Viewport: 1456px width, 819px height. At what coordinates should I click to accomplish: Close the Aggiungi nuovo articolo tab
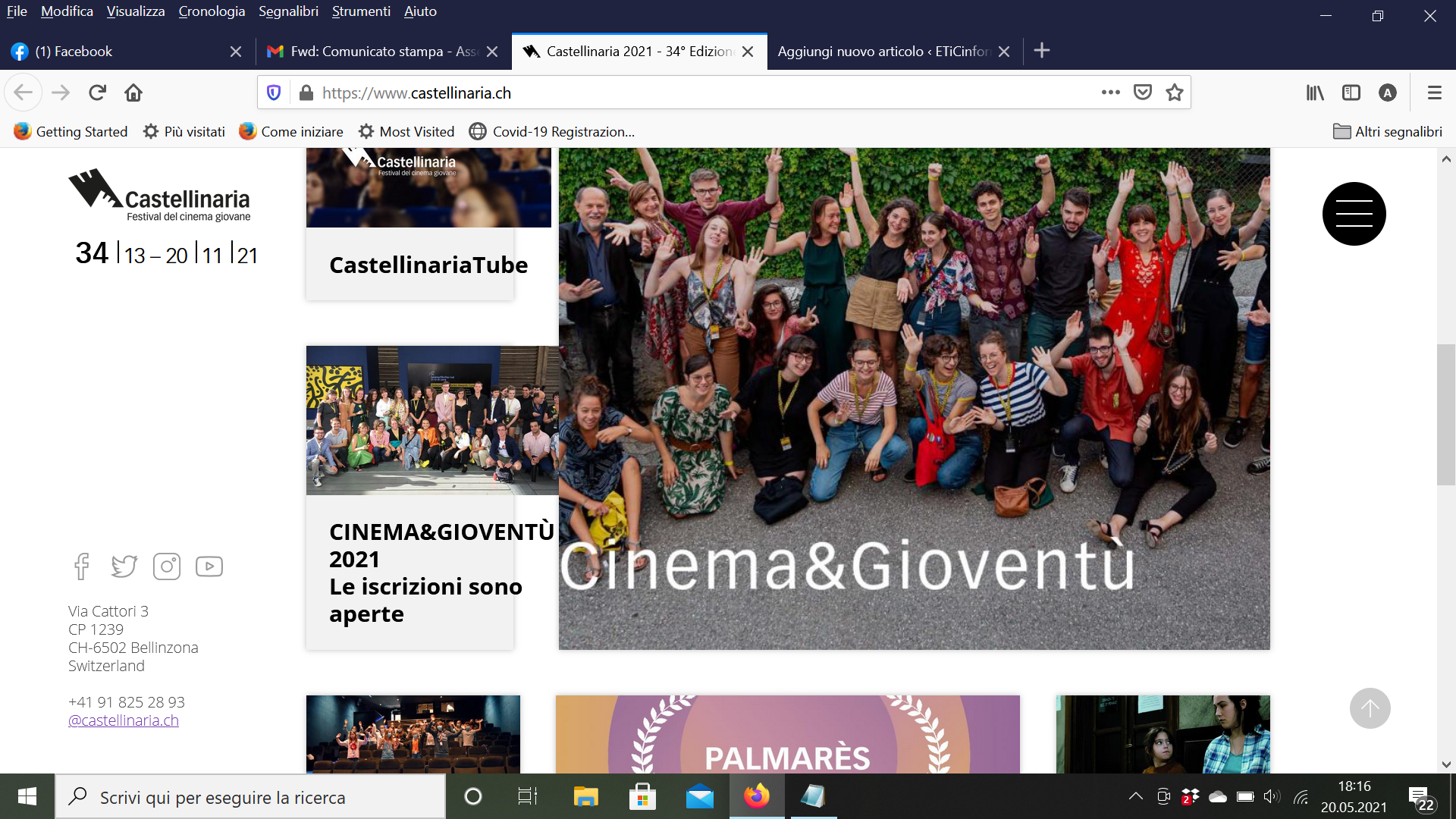pyautogui.click(x=1004, y=52)
